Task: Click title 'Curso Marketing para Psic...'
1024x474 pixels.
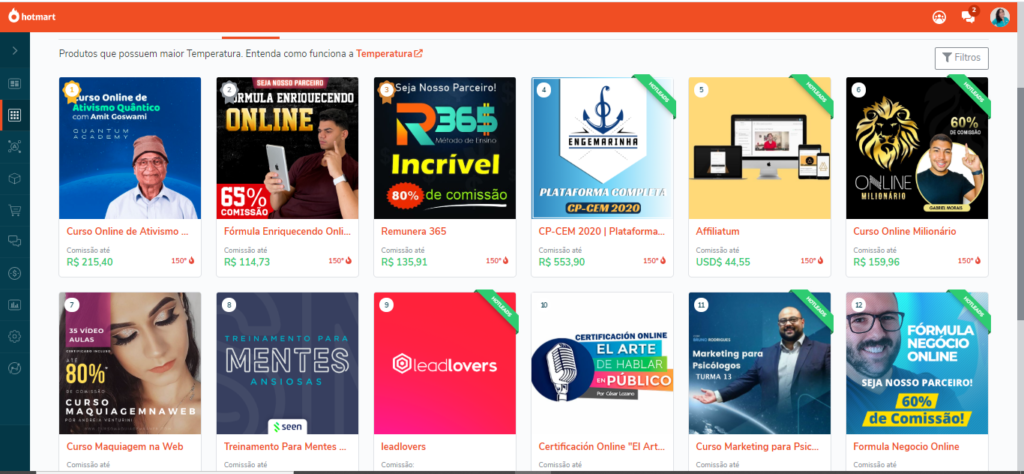Action: [x=757, y=447]
